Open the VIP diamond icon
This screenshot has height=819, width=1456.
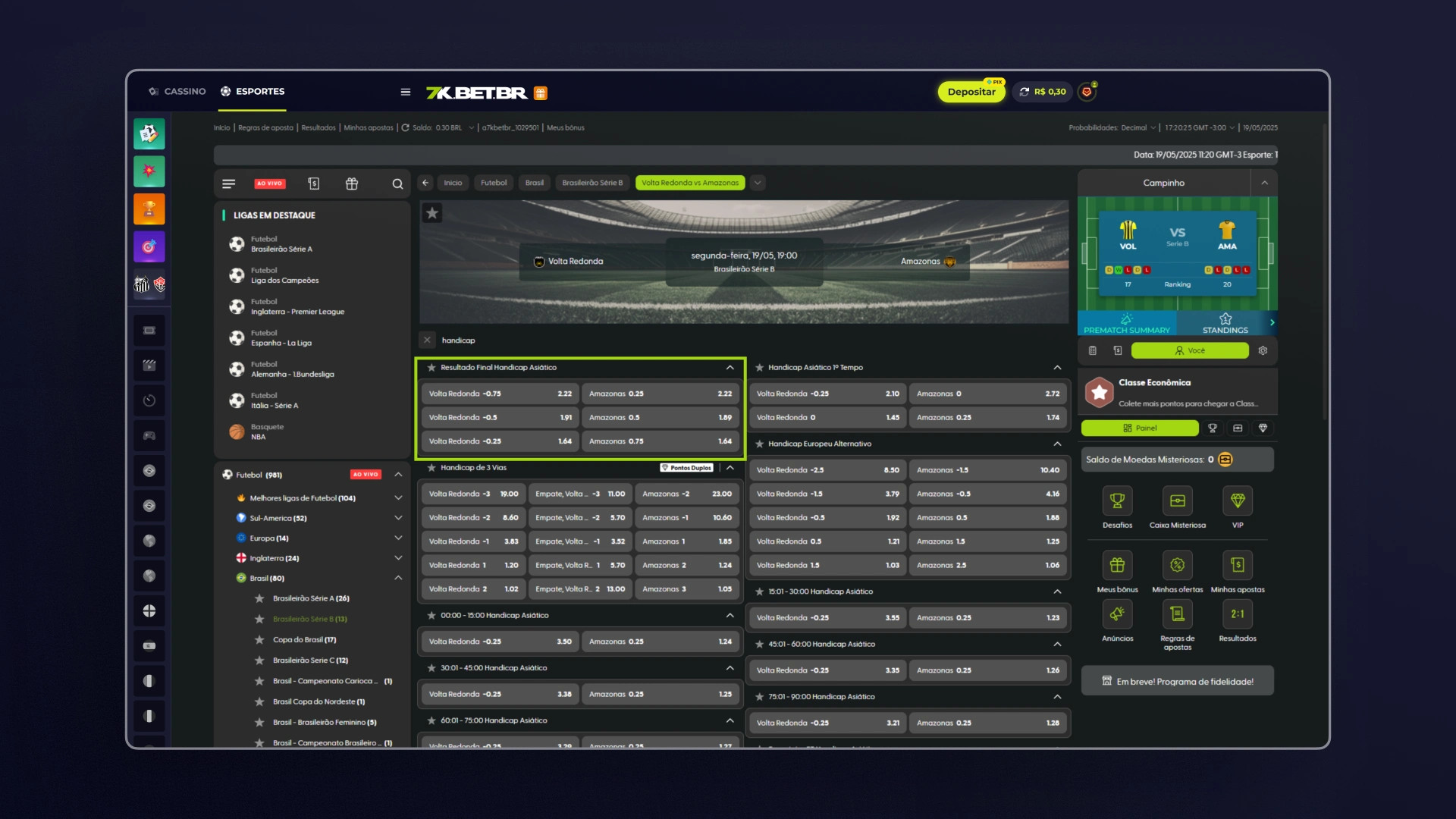pyautogui.click(x=1238, y=500)
